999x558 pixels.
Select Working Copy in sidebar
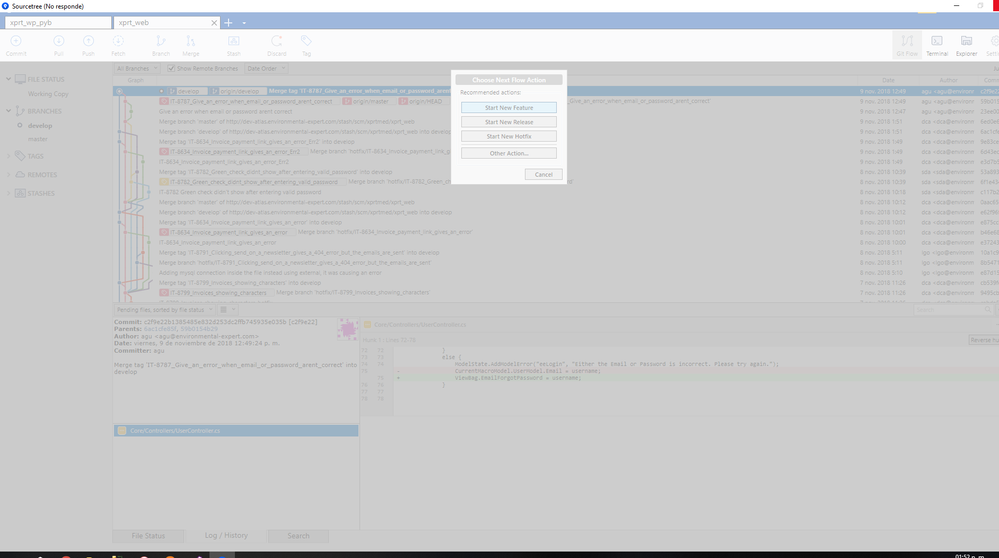(x=48, y=94)
